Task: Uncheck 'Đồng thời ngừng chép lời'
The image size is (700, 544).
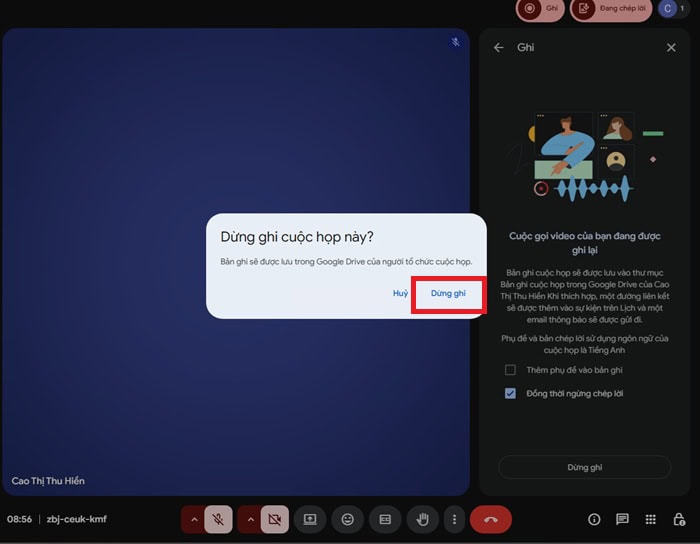Action: (510, 393)
